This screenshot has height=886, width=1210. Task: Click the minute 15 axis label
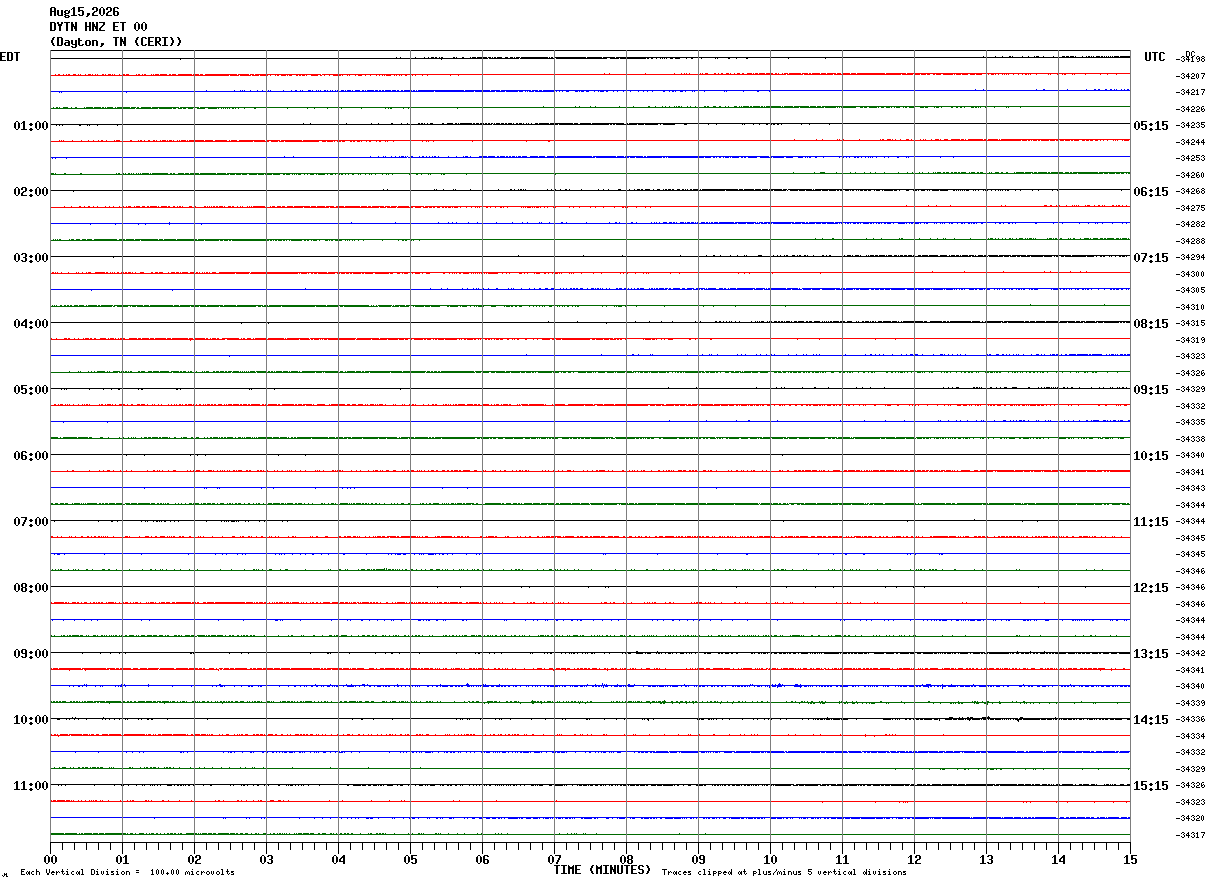coord(1130,859)
